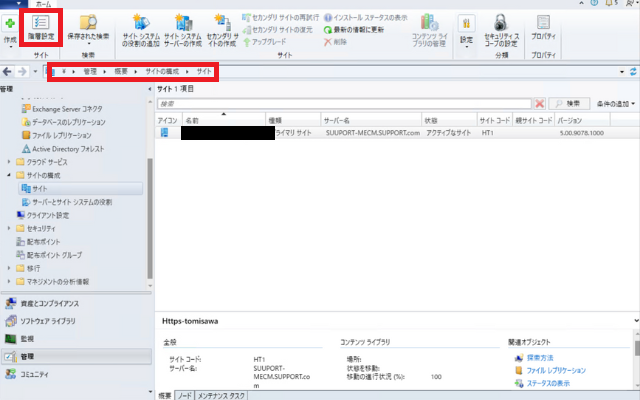Viewport: 640px width, 400px height.
Task: Open the 条件の追加 dropdown
Action: click(x=615, y=103)
